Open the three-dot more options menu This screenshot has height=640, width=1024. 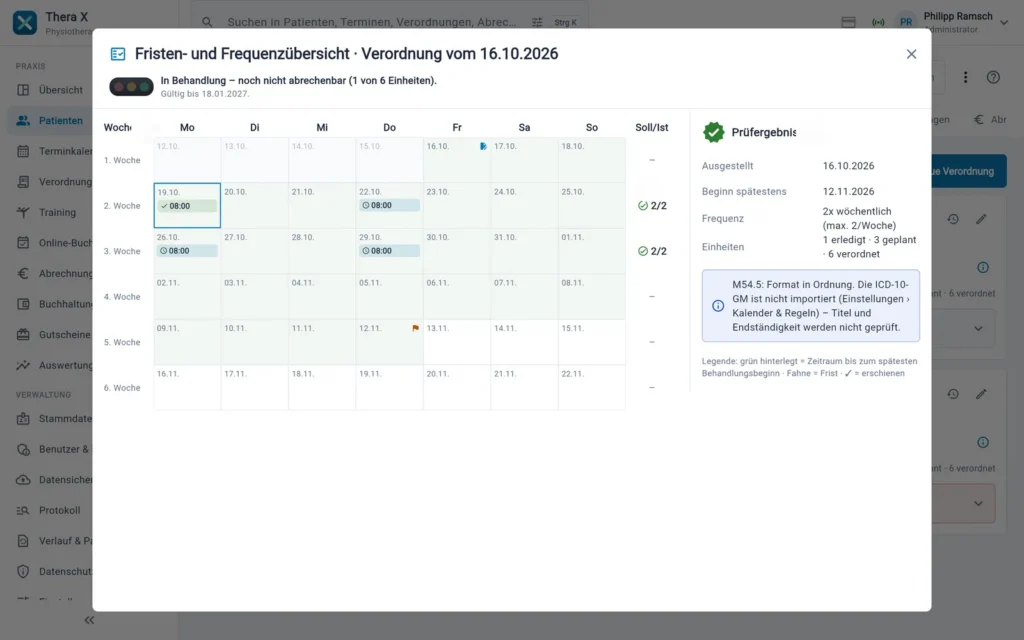tap(965, 77)
